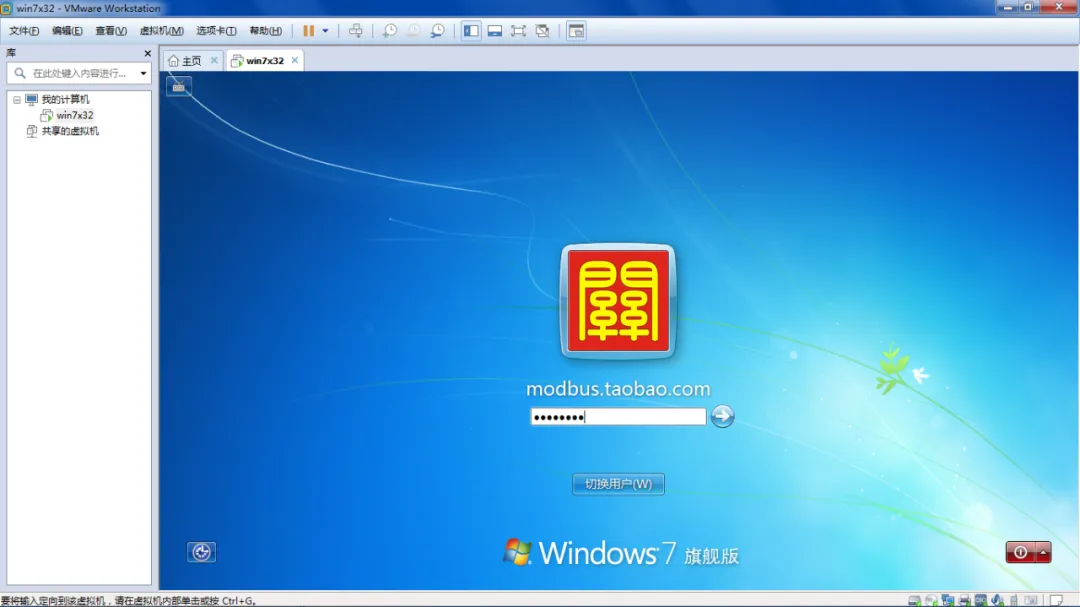The width and height of the screenshot is (1080, 607).
Task: Select 我的计算机 in the library
Action: (x=65, y=99)
